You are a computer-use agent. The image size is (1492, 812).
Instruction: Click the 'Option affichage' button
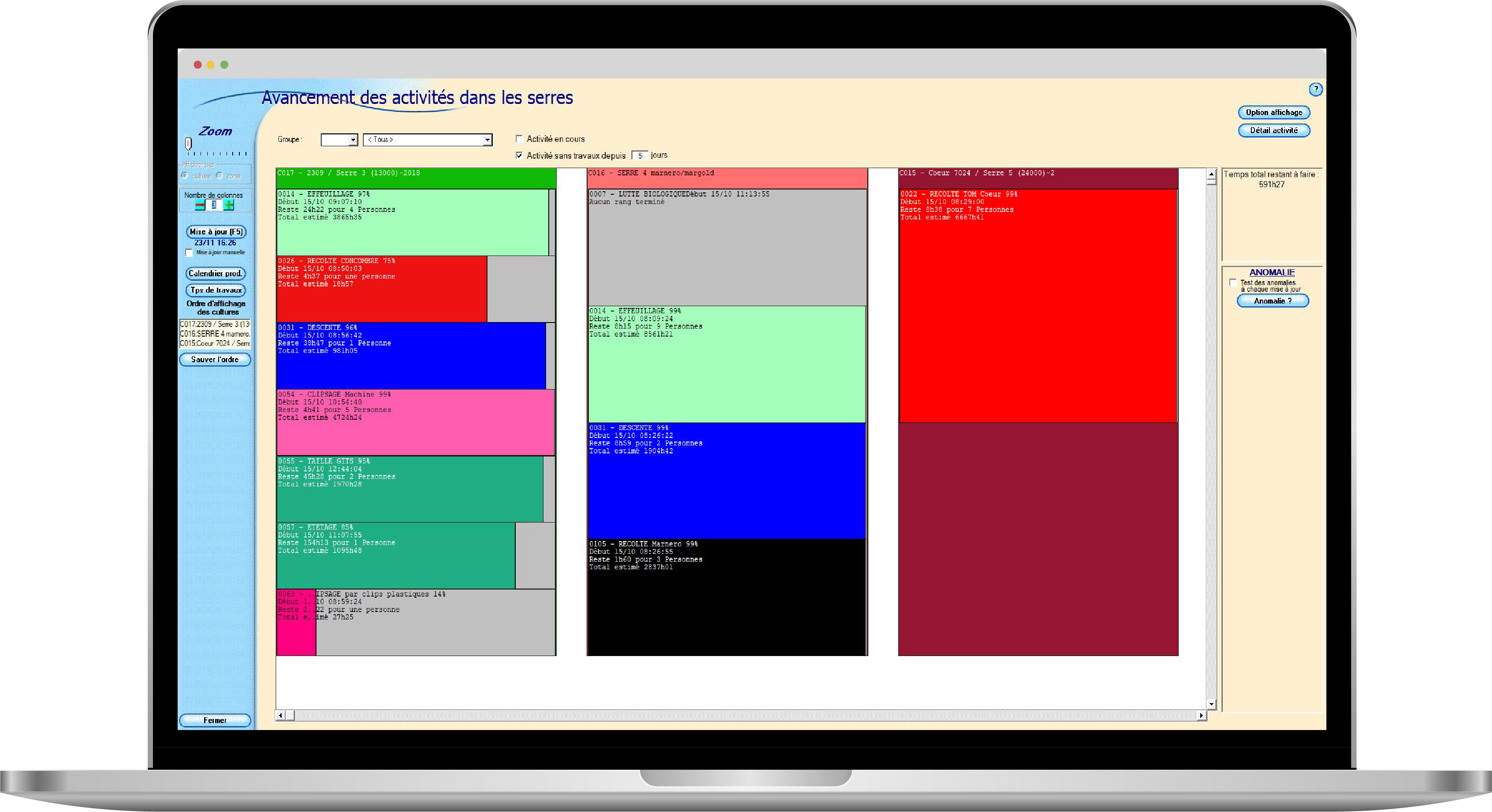(1274, 112)
